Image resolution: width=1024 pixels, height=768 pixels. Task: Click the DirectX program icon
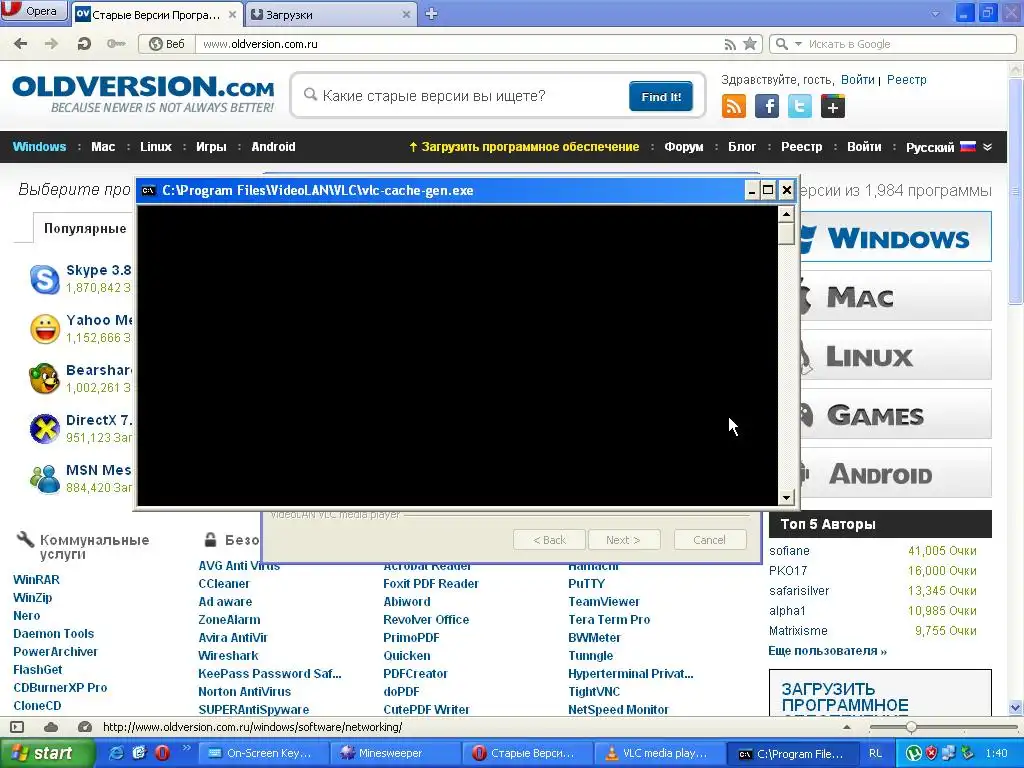[x=45, y=429]
